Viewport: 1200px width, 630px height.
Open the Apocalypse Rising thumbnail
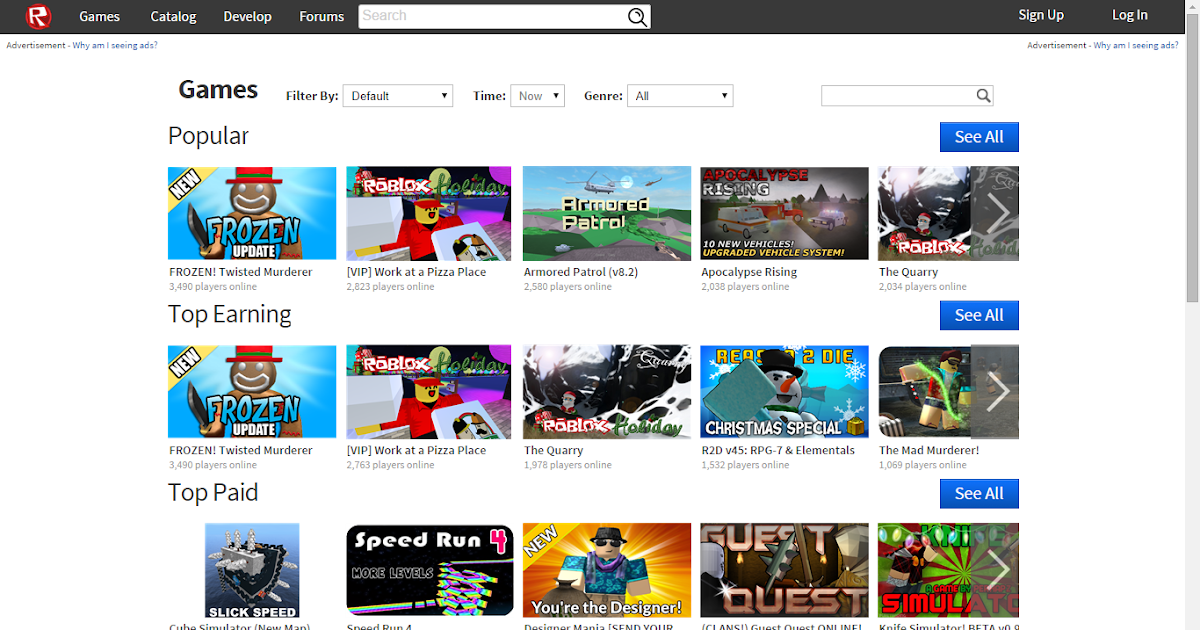click(785, 213)
